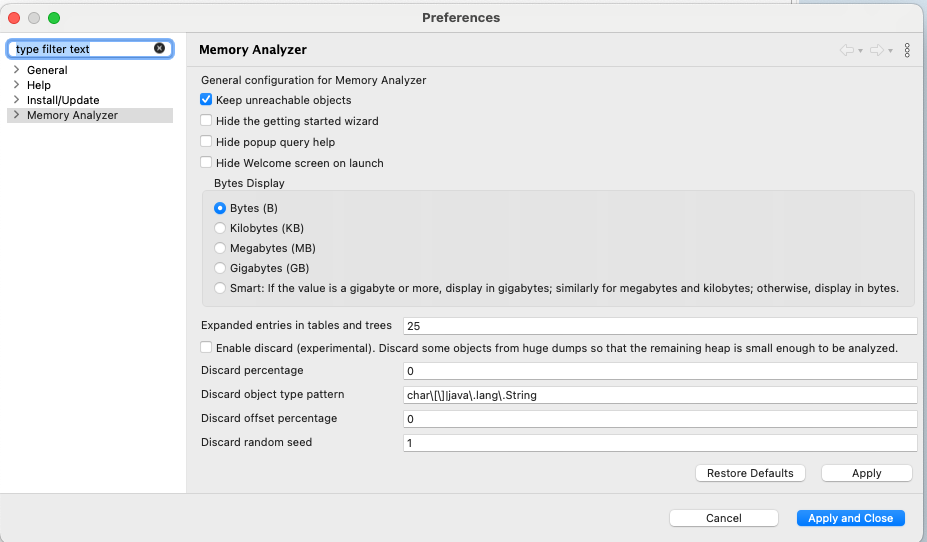The height and width of the screenshot is (542, 927).
Task: Click the Expanded entries in tables and trees label
Action: pyautogui.click(x=296, y=325)
